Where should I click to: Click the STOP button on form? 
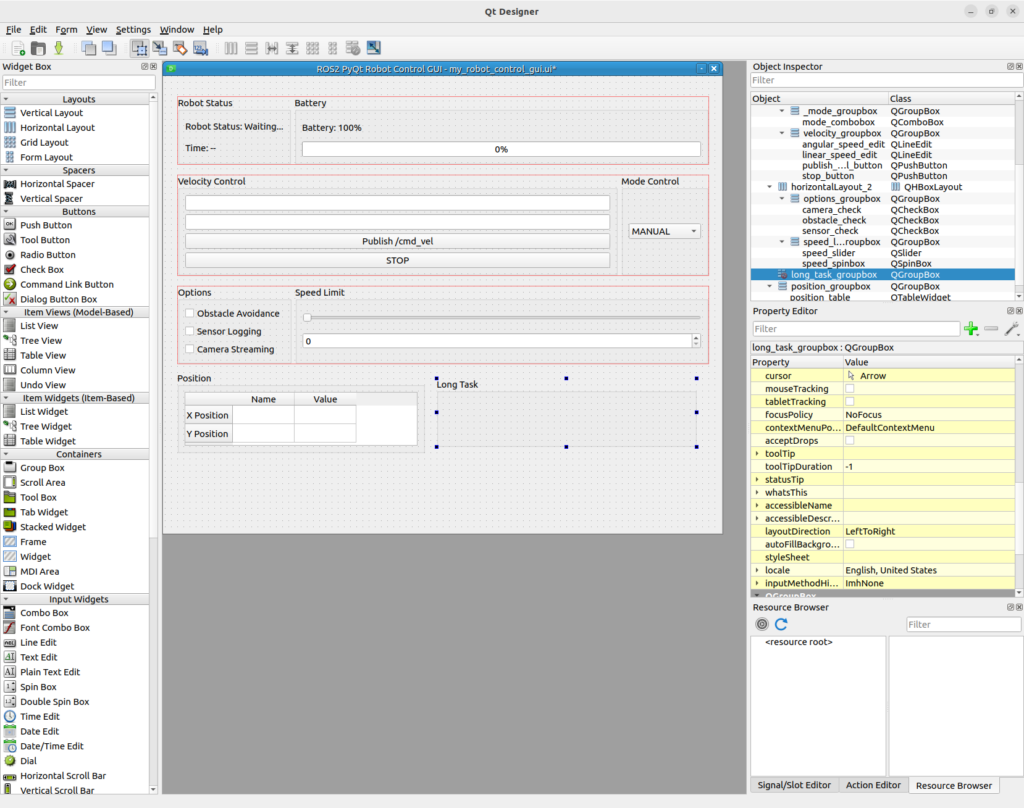397,260
